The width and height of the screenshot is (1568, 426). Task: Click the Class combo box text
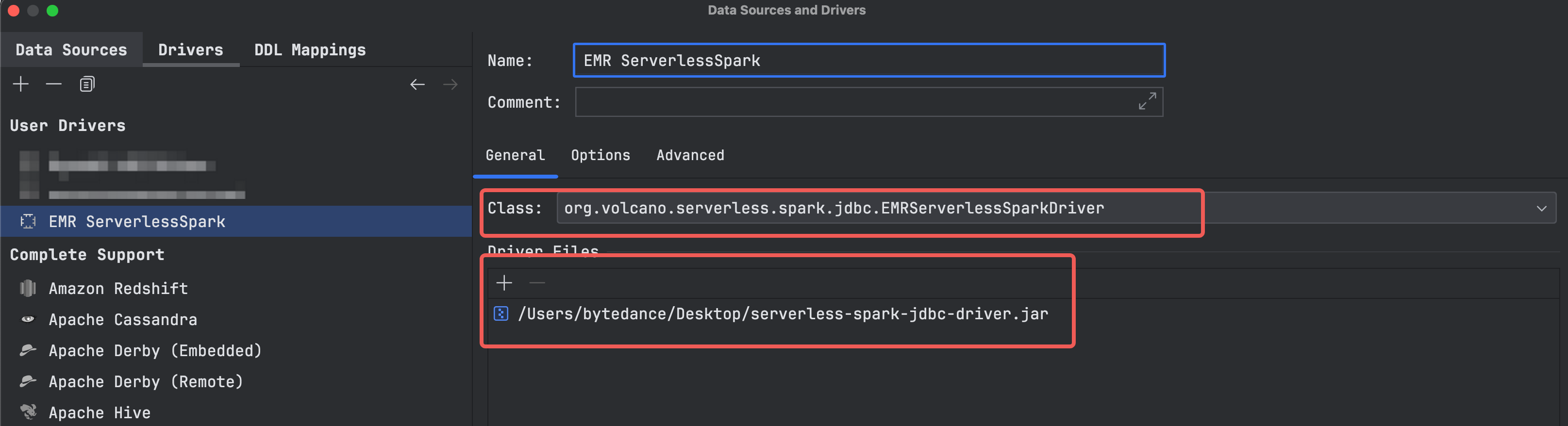click(834, 209)
